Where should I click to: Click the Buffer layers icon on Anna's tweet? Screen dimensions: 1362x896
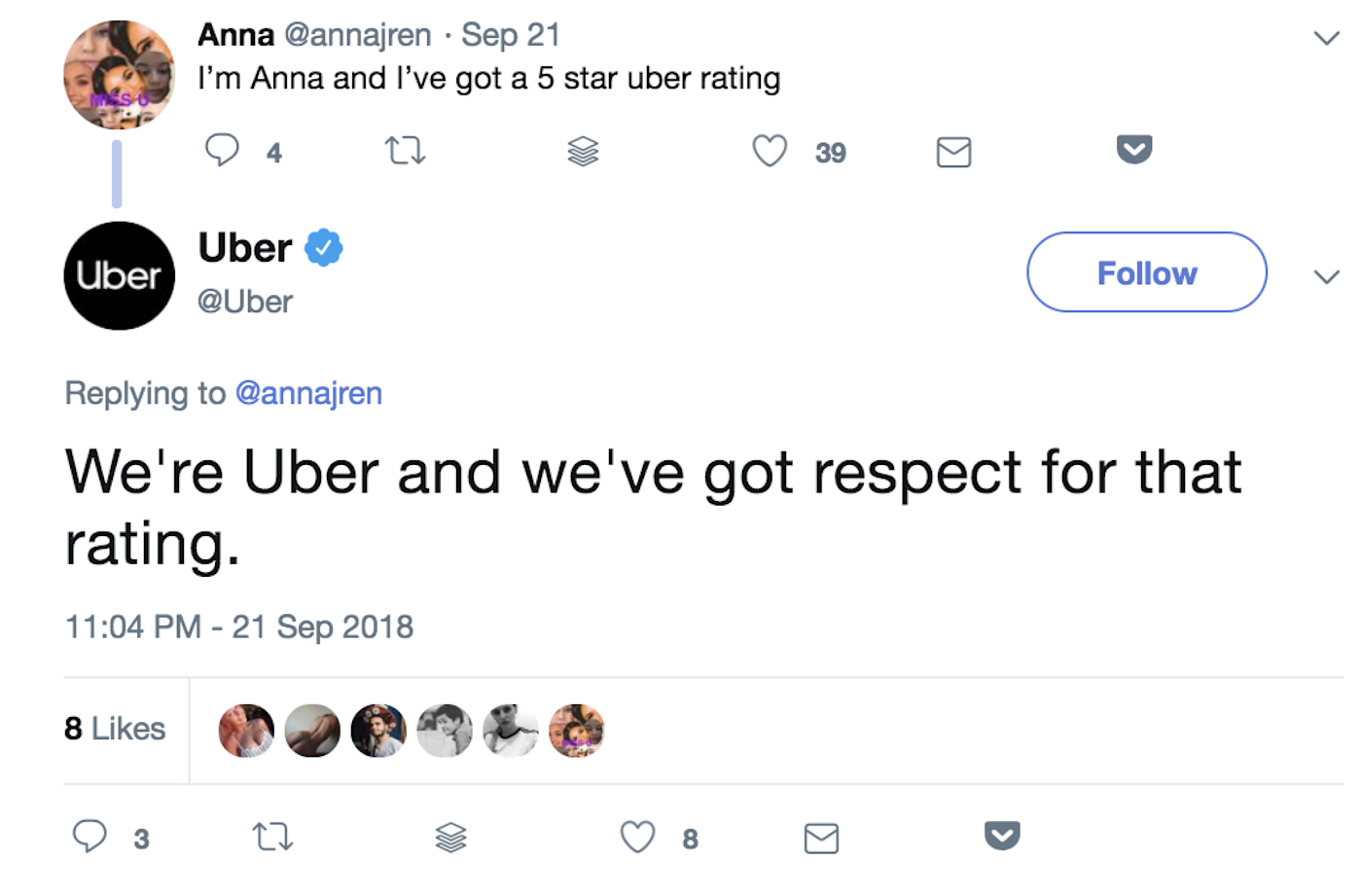pyautogui.click(x=583, y=152)
